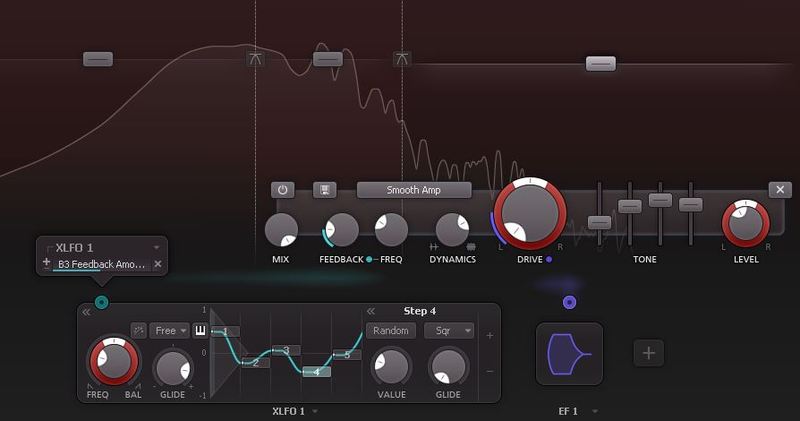Collapse the XLFO panel with left double-chevron
The image size is (800, 421).
click(86, 312)
